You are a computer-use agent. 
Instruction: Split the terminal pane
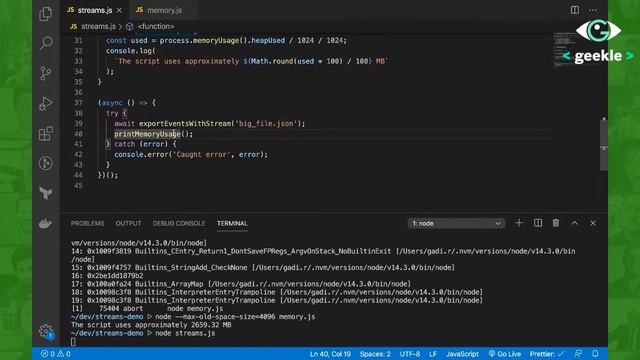538,223
